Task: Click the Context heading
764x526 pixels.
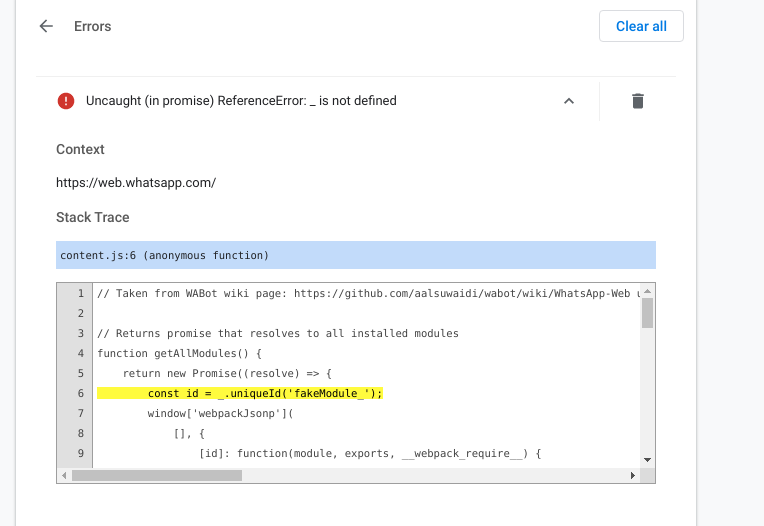Action: click(80, 149)
